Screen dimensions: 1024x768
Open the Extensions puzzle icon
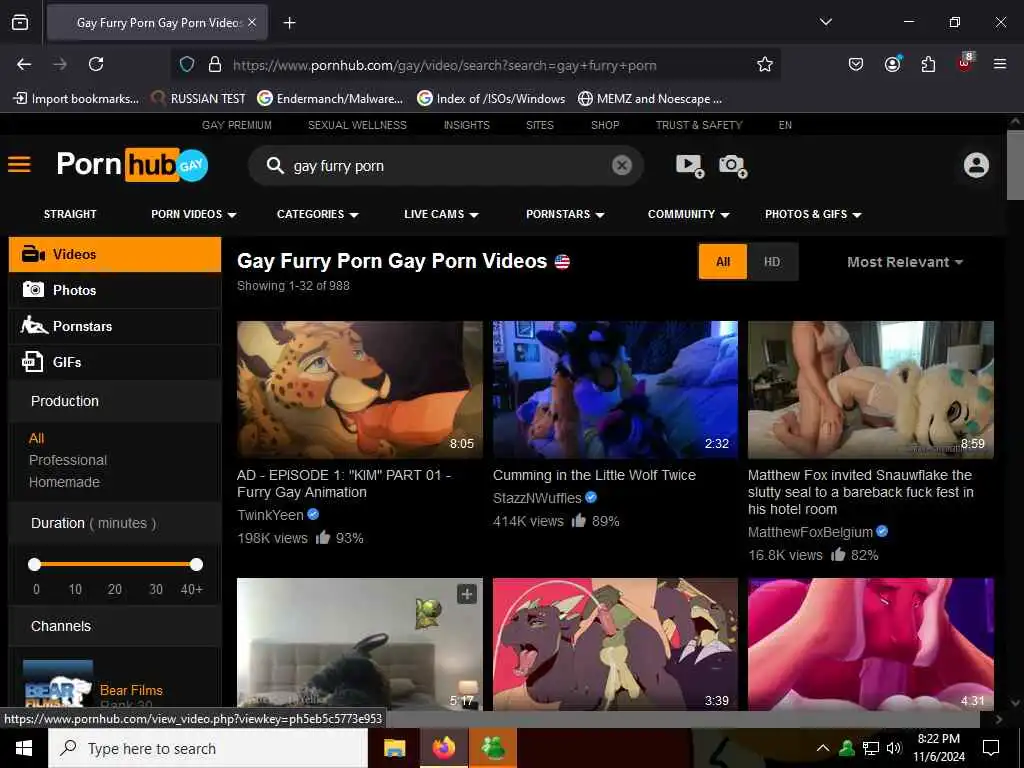(928, 64)
